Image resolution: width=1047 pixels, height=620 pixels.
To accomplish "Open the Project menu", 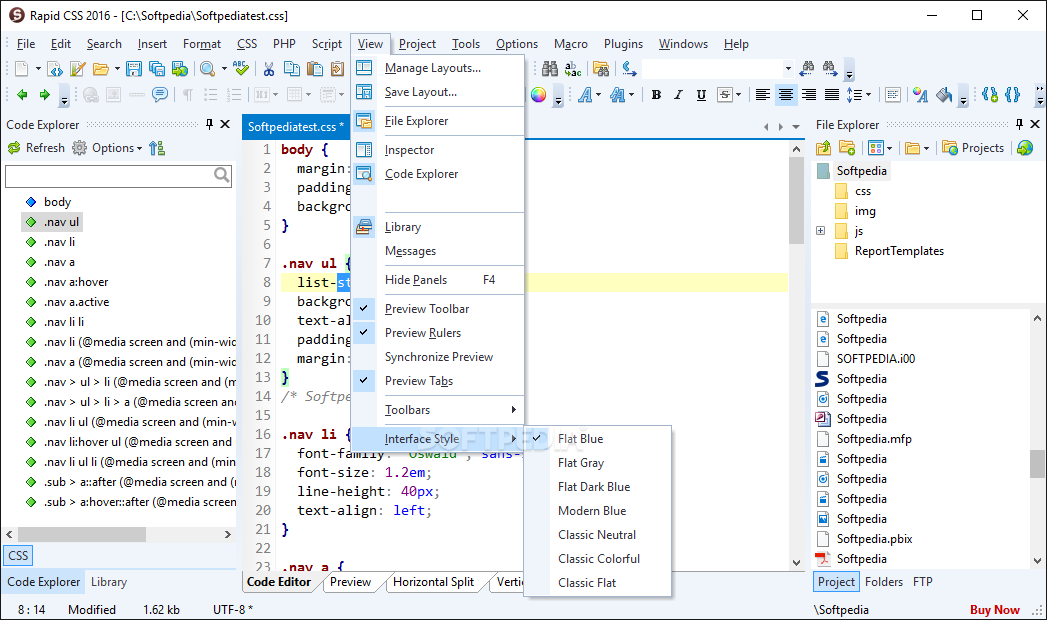I will [417, 44].
